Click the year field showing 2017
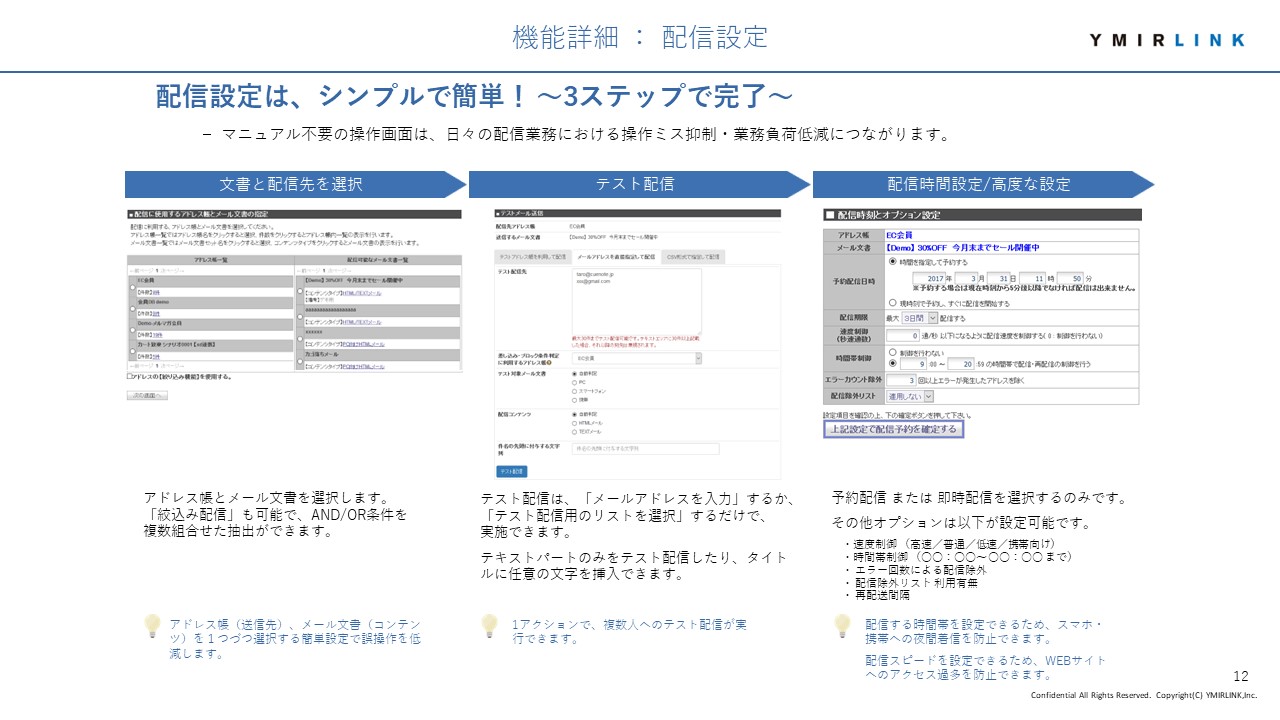 point(931,278)
